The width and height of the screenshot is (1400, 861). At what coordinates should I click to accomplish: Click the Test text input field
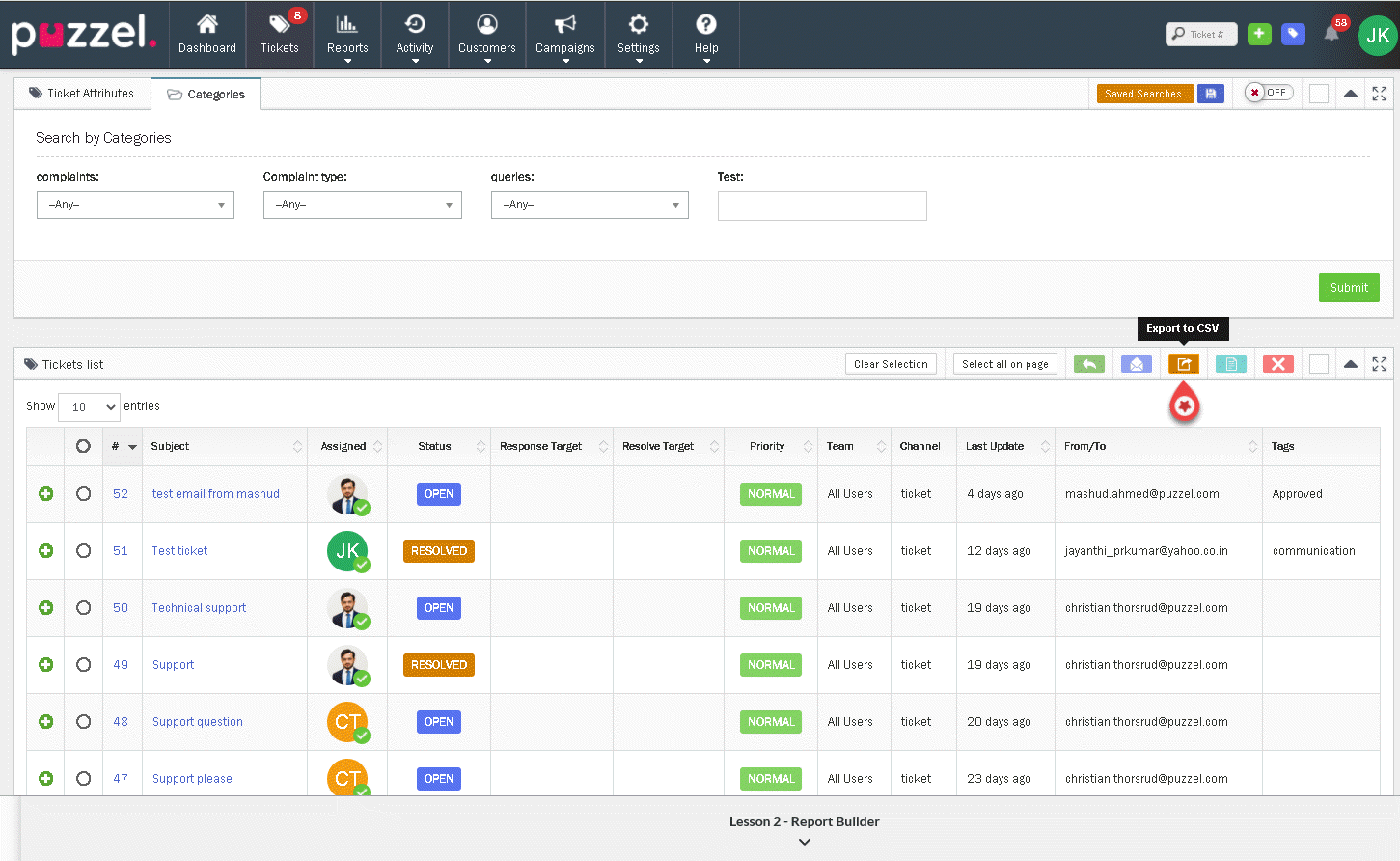821,206
